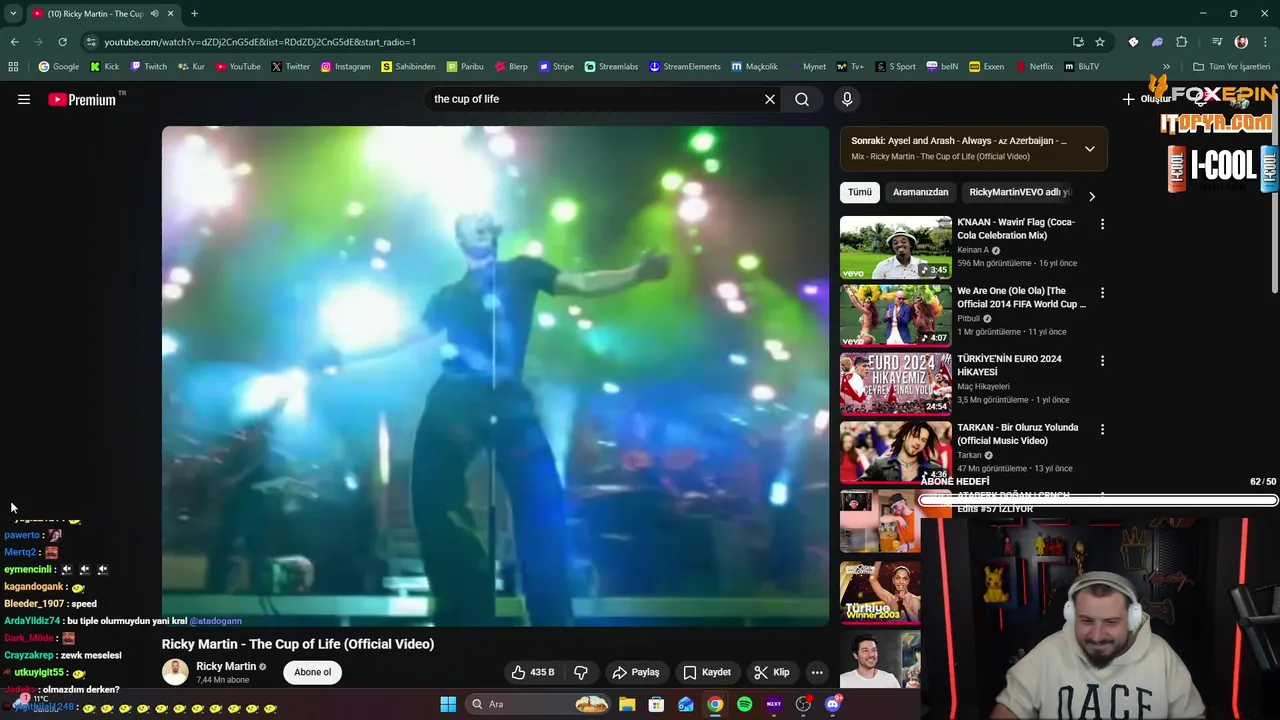Click the video player to pause
This screenshot has width=1280, height=720.
coord(495,375)
